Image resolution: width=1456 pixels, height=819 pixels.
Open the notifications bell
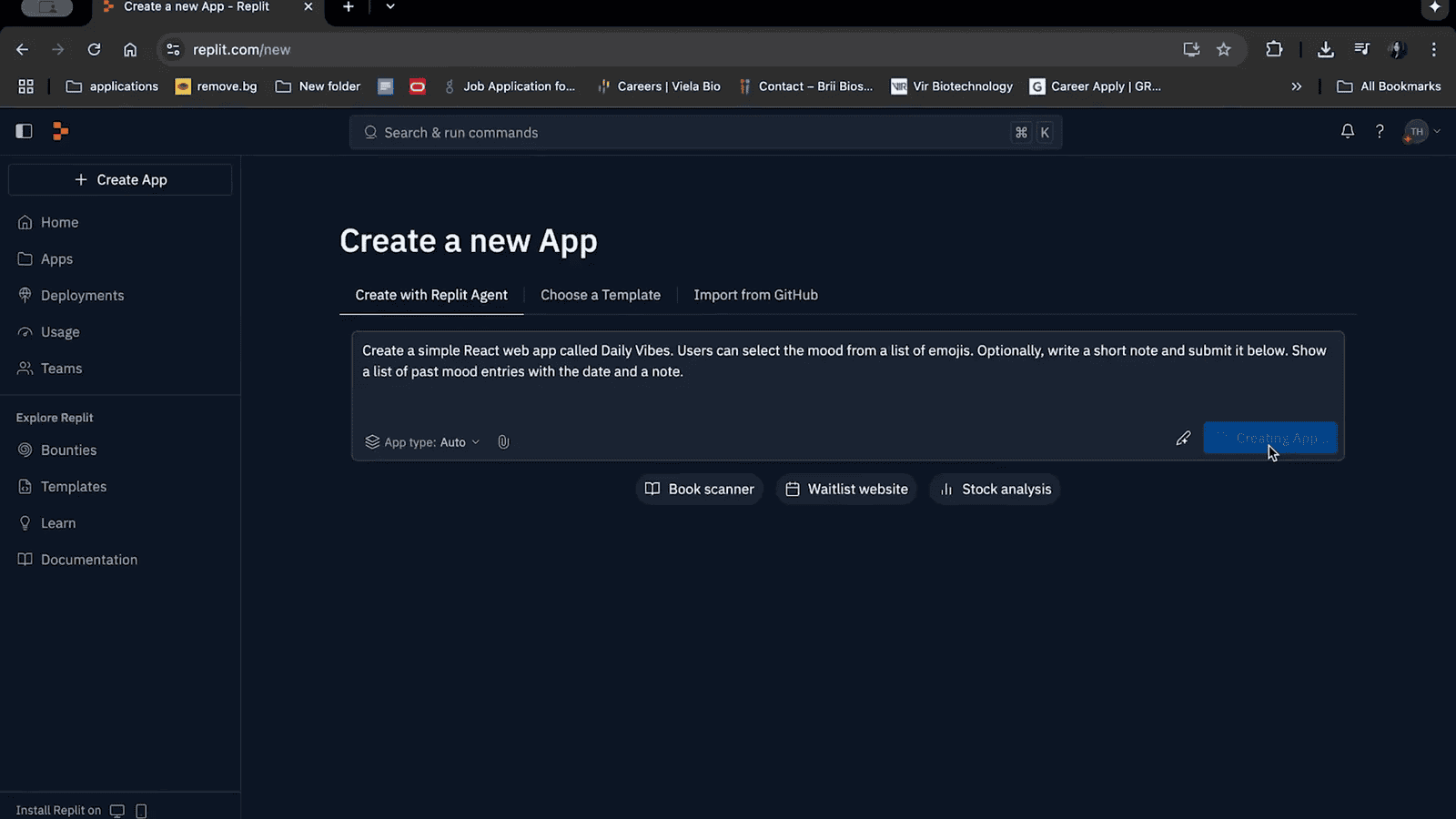click(1348, 132)
